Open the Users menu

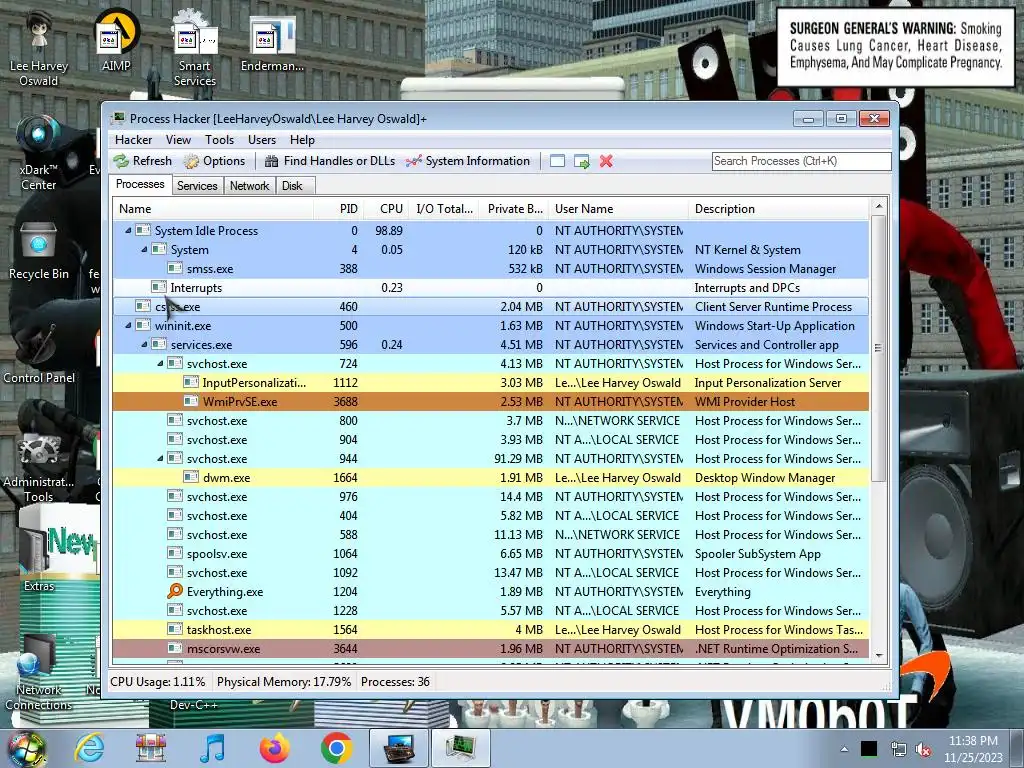pos(261,140)
